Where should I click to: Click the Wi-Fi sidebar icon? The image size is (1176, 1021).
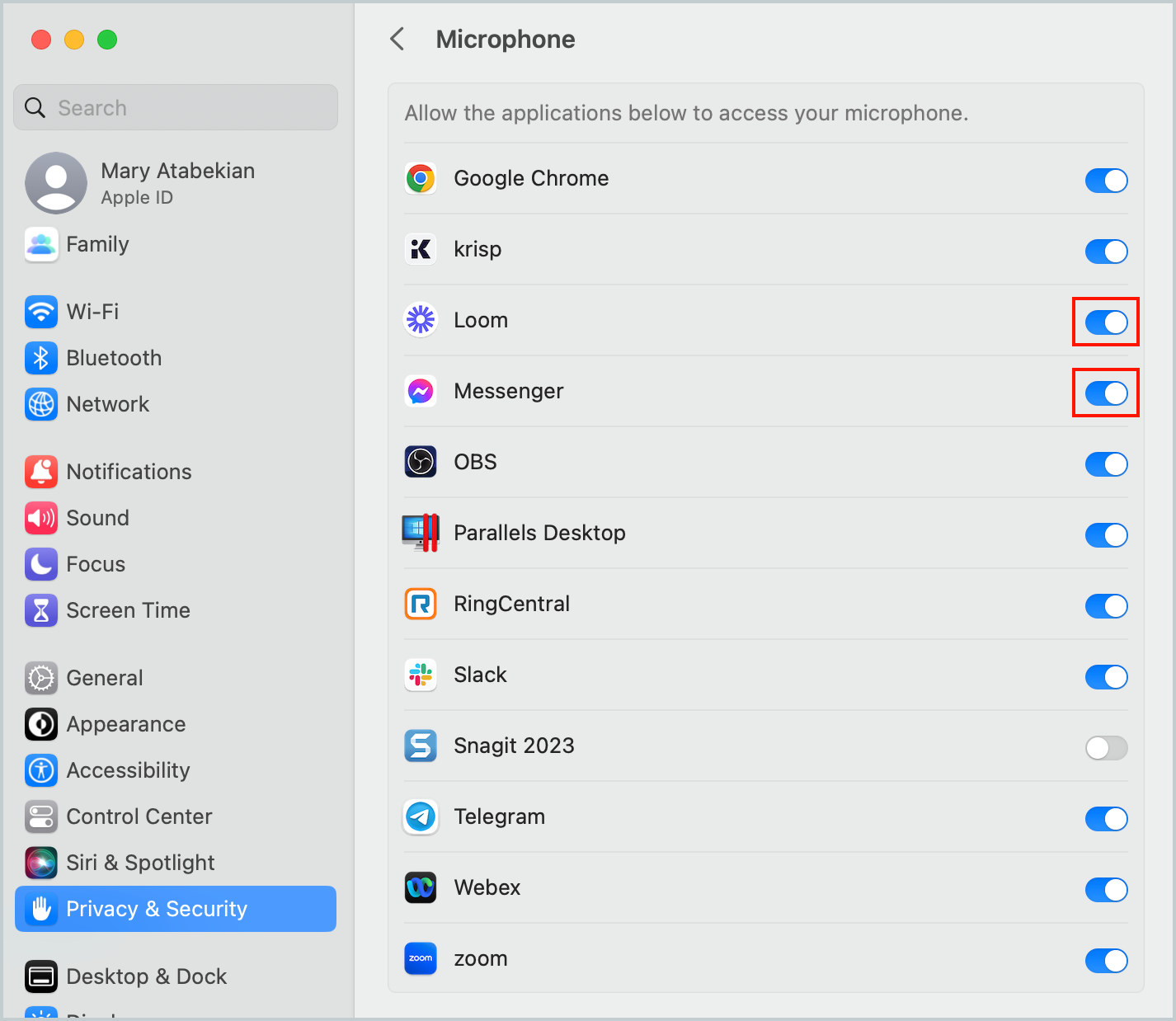[x=41, y=312]
